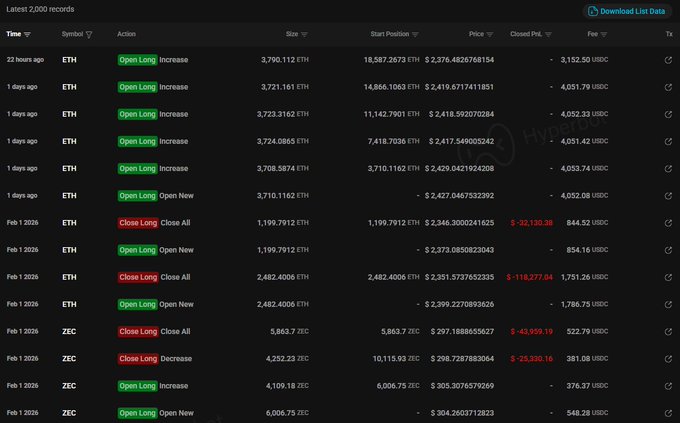This screenshot has height=423, width=680.
Task: Select size 4,109.18 ZEC
Action: (x=288, y=386)
